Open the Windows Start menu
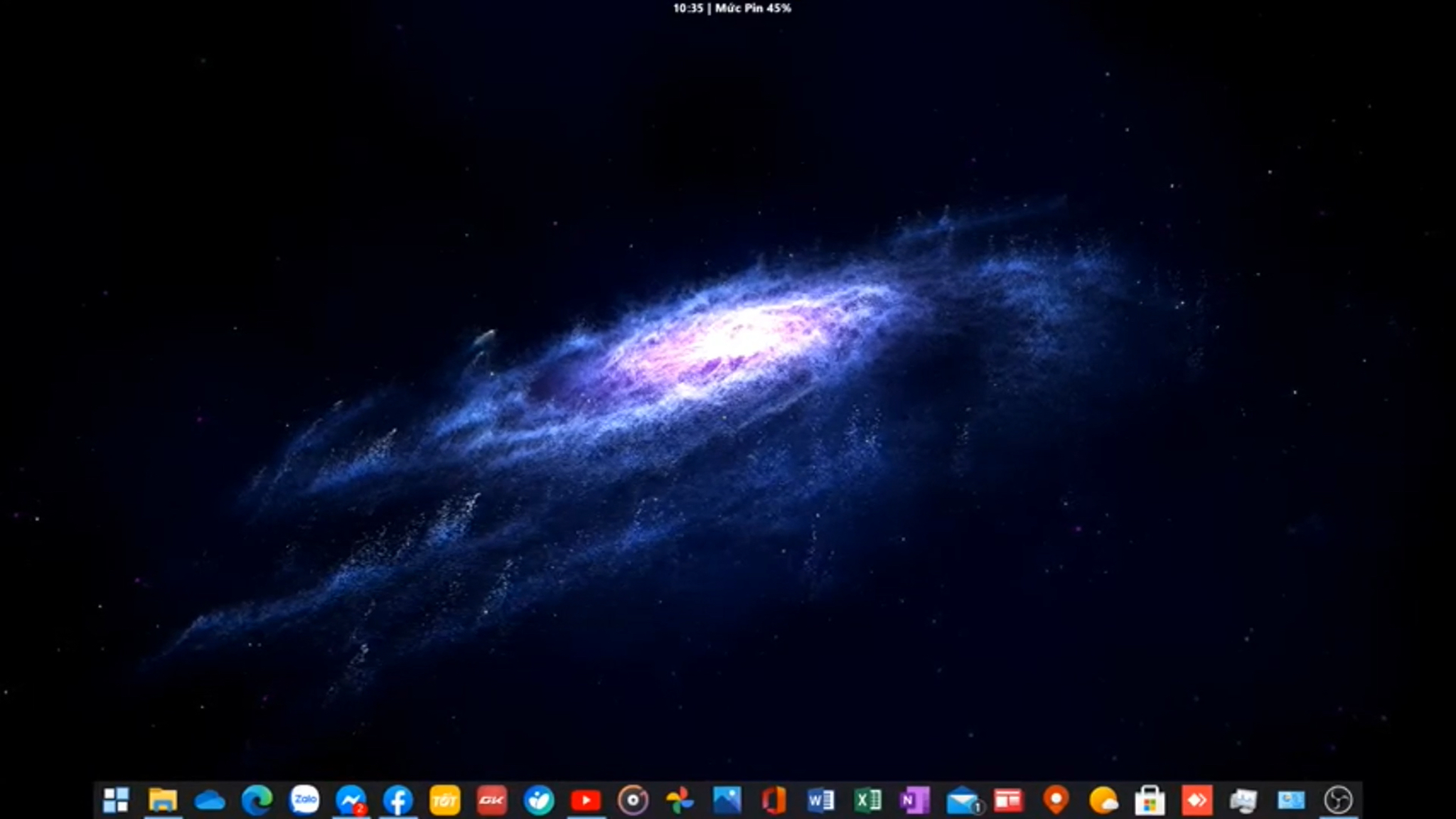This screenshot has width=1456, height=819. tap(116, 800)
